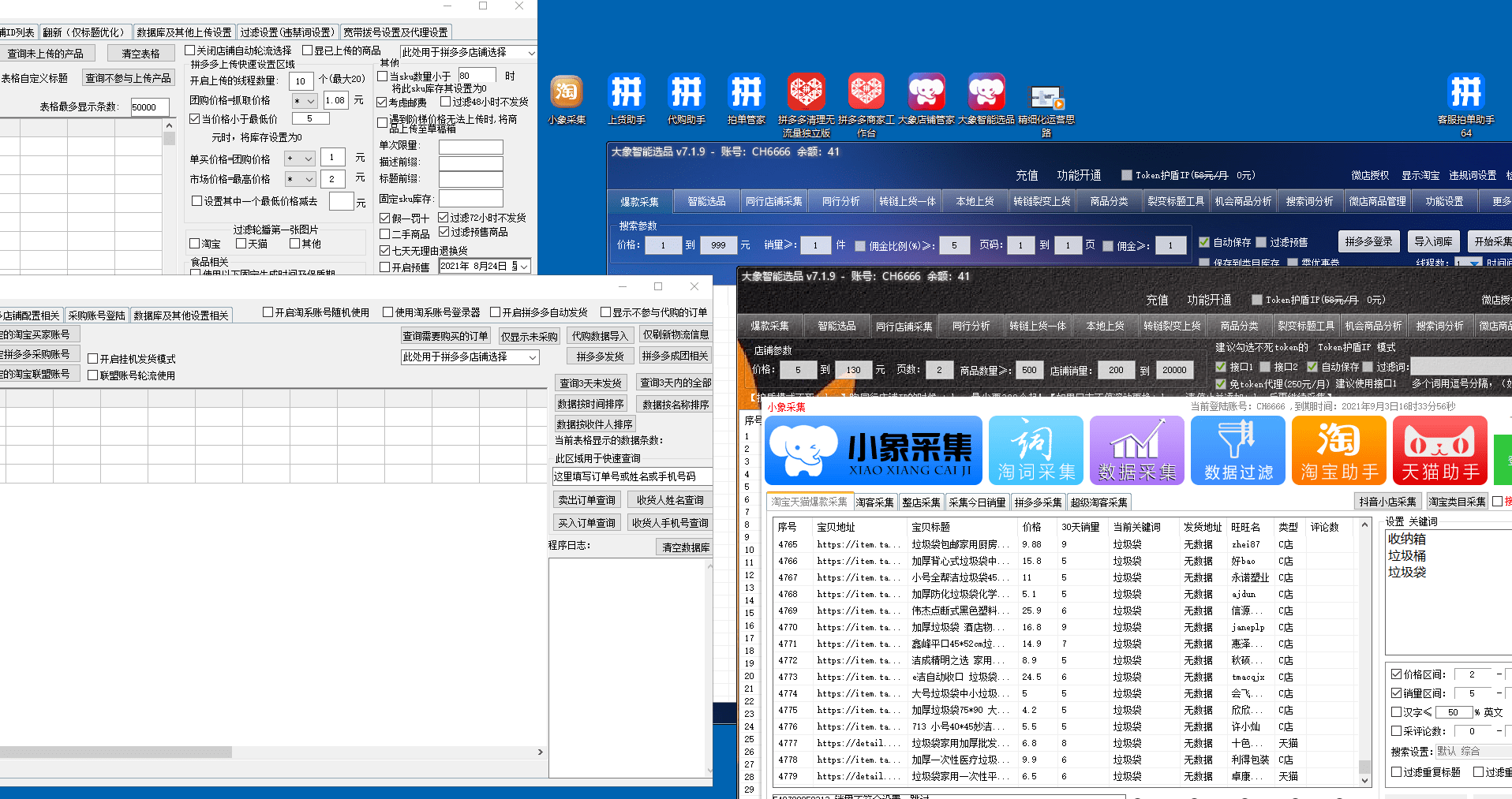This screenshot has width=1512, height=799.
Task: Open the 数据过滤 funnel tile
Action: point(1238,450)
